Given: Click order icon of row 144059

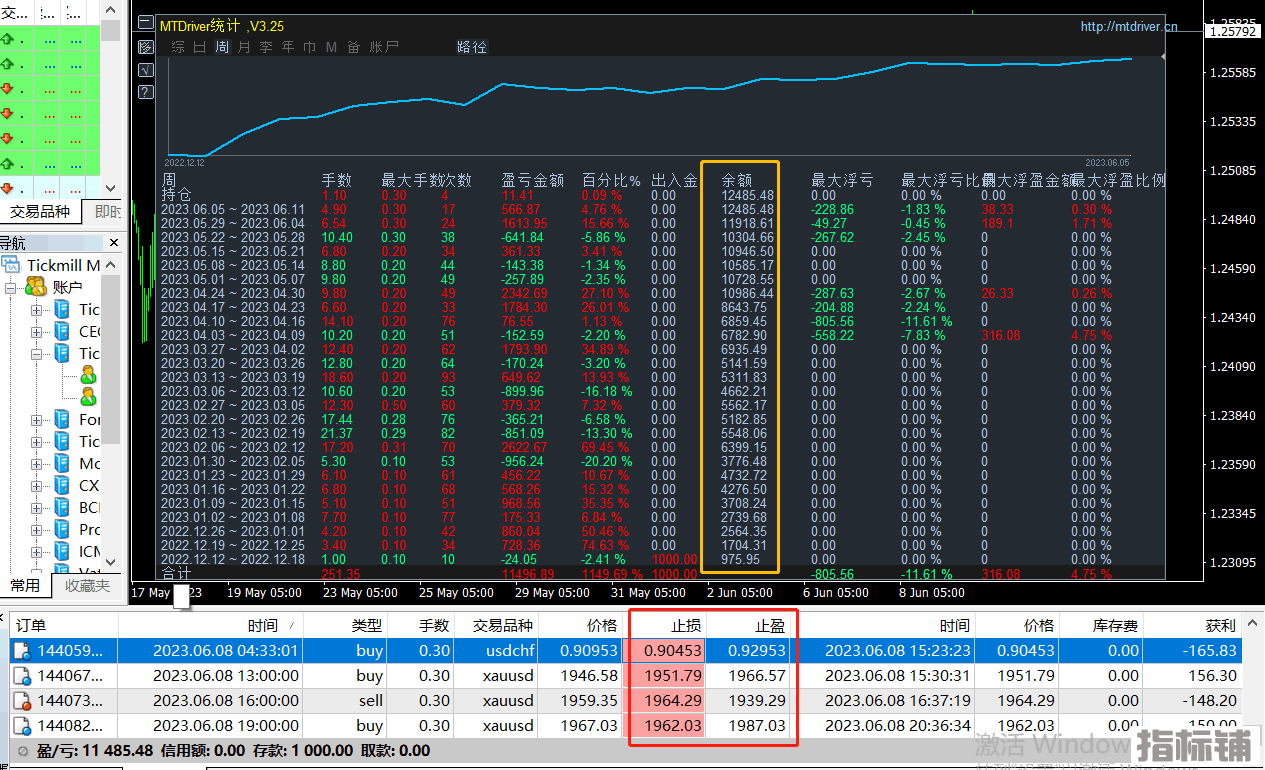Looking at the screenshot, I should click(x=23, y=651).
